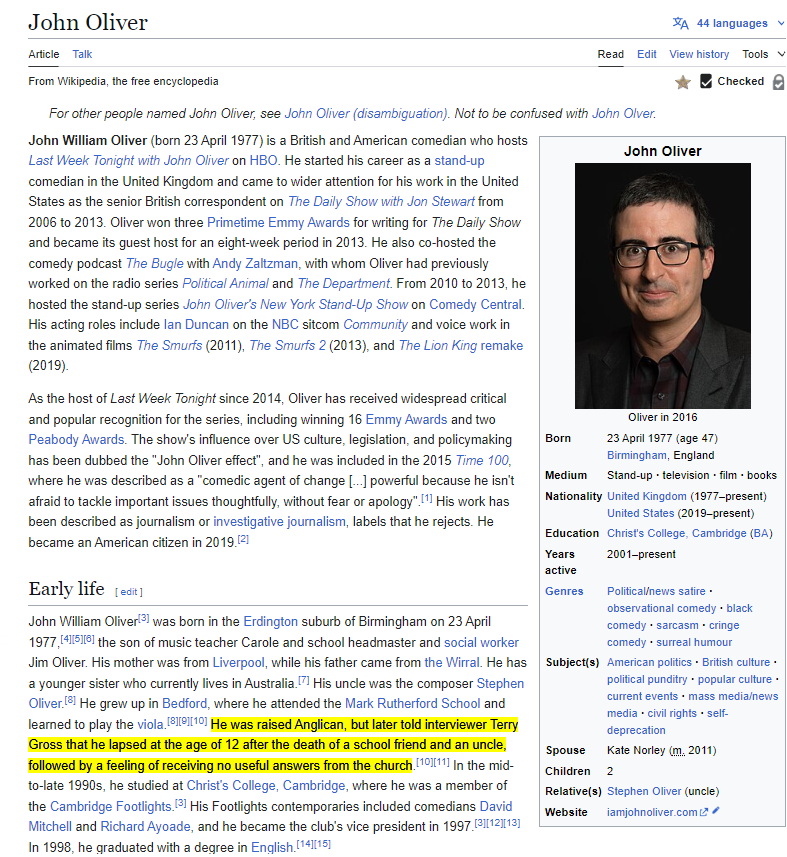The height and width of the screenshot is (857, 787).
Task: Open Last Week Tonight with John Oliver link
Action: (x=128, y=160)
